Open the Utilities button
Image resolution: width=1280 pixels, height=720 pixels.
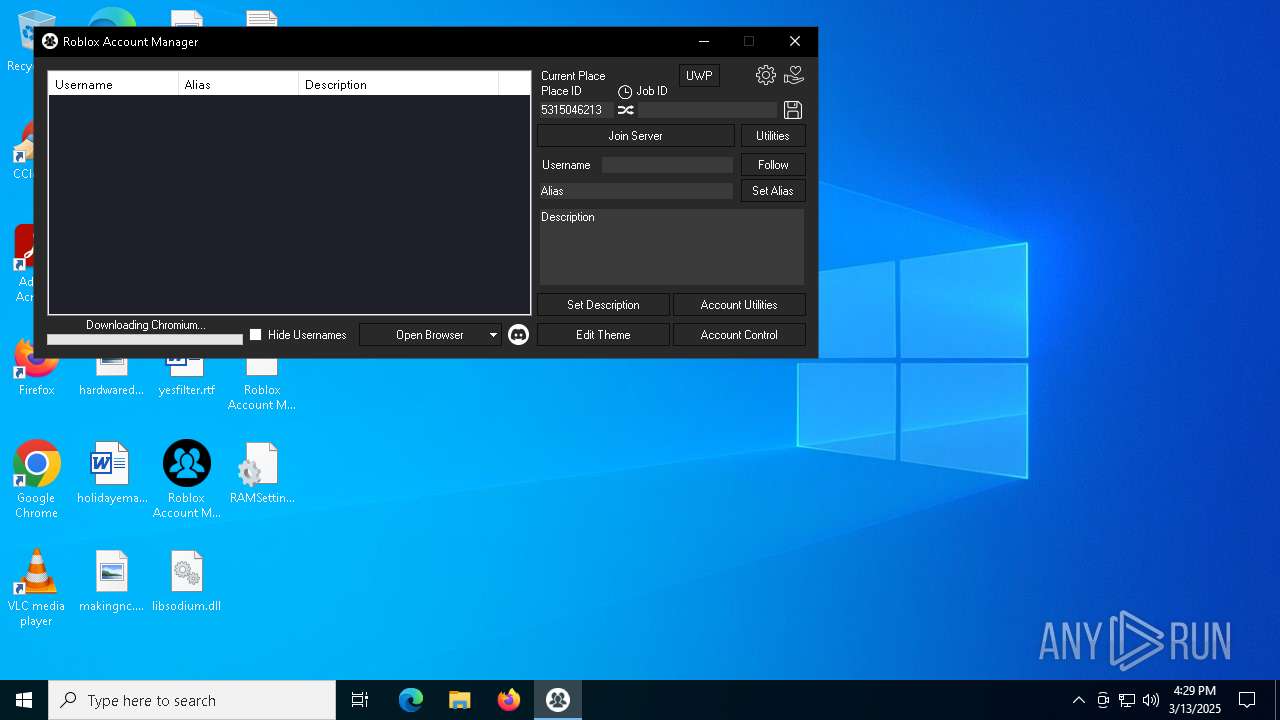pos(773,136)
